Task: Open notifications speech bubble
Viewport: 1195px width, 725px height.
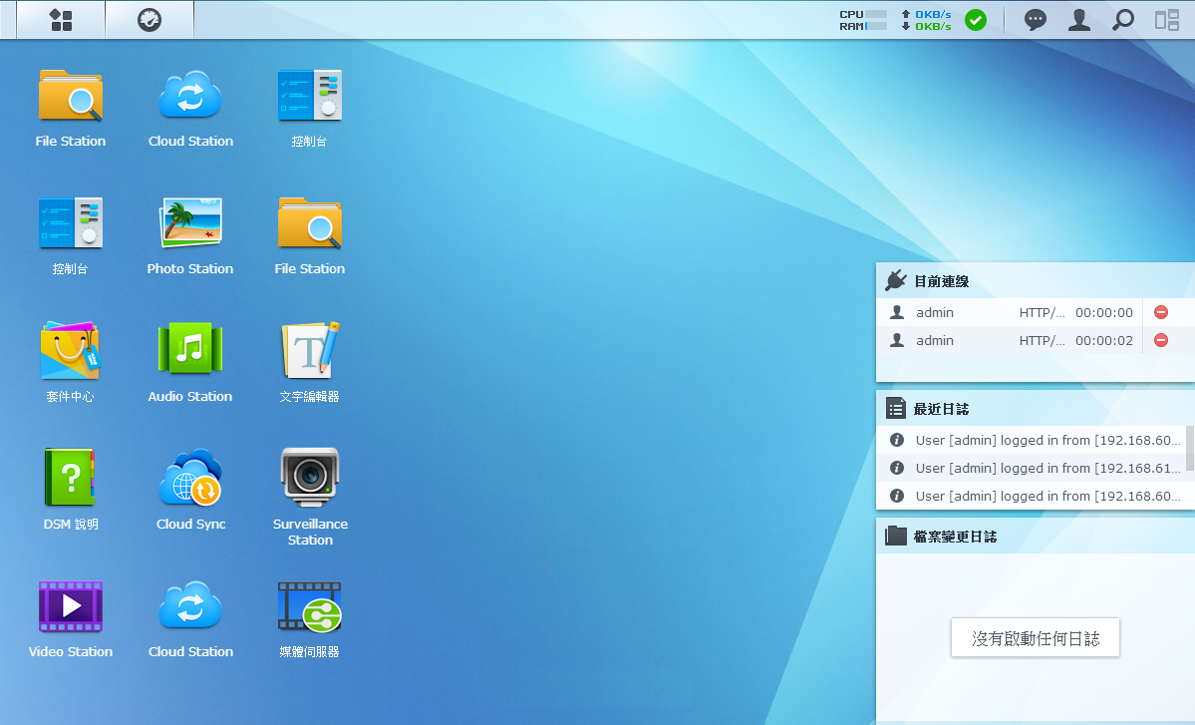Action: (1035, 20)
